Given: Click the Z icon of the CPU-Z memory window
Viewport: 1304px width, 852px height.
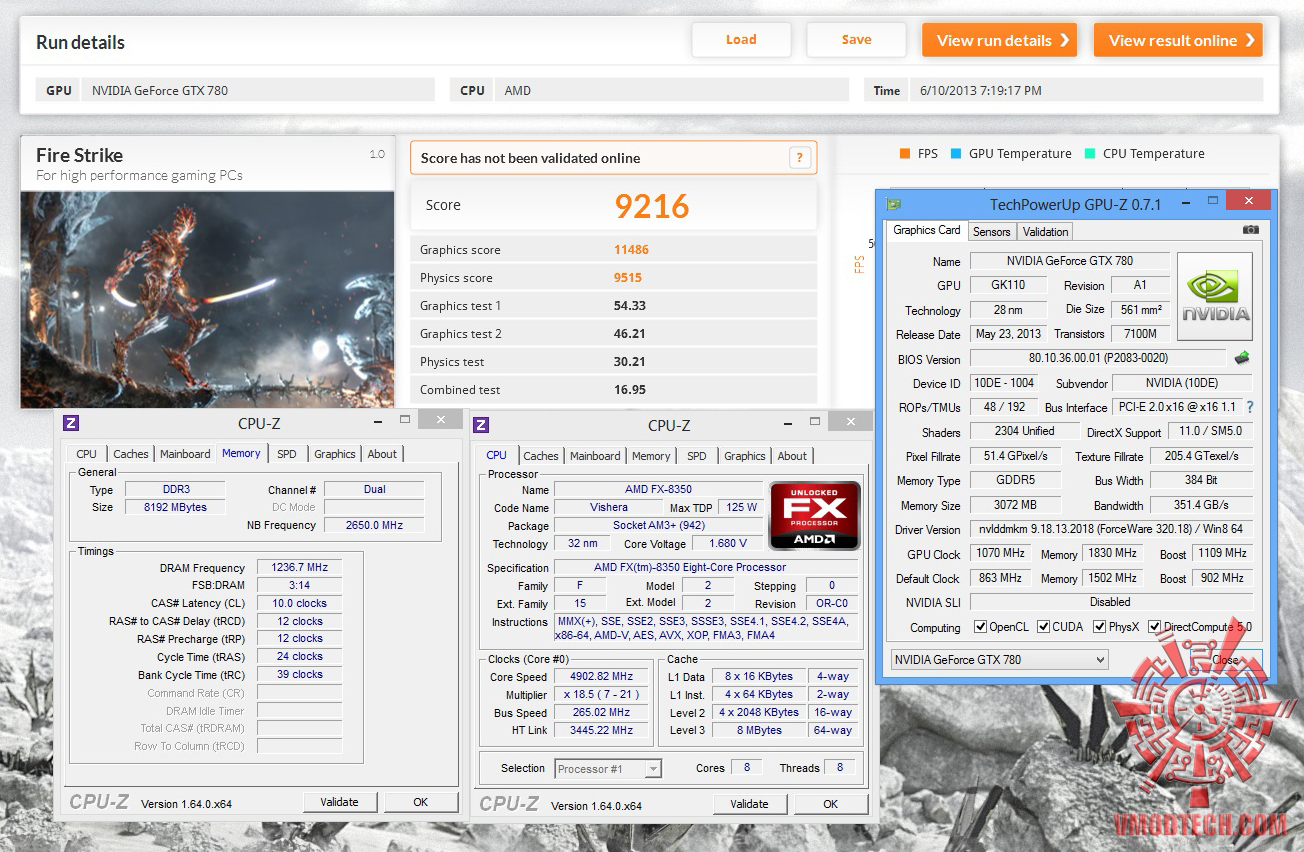Looking at the screenshot, I should tap(71, 423).
